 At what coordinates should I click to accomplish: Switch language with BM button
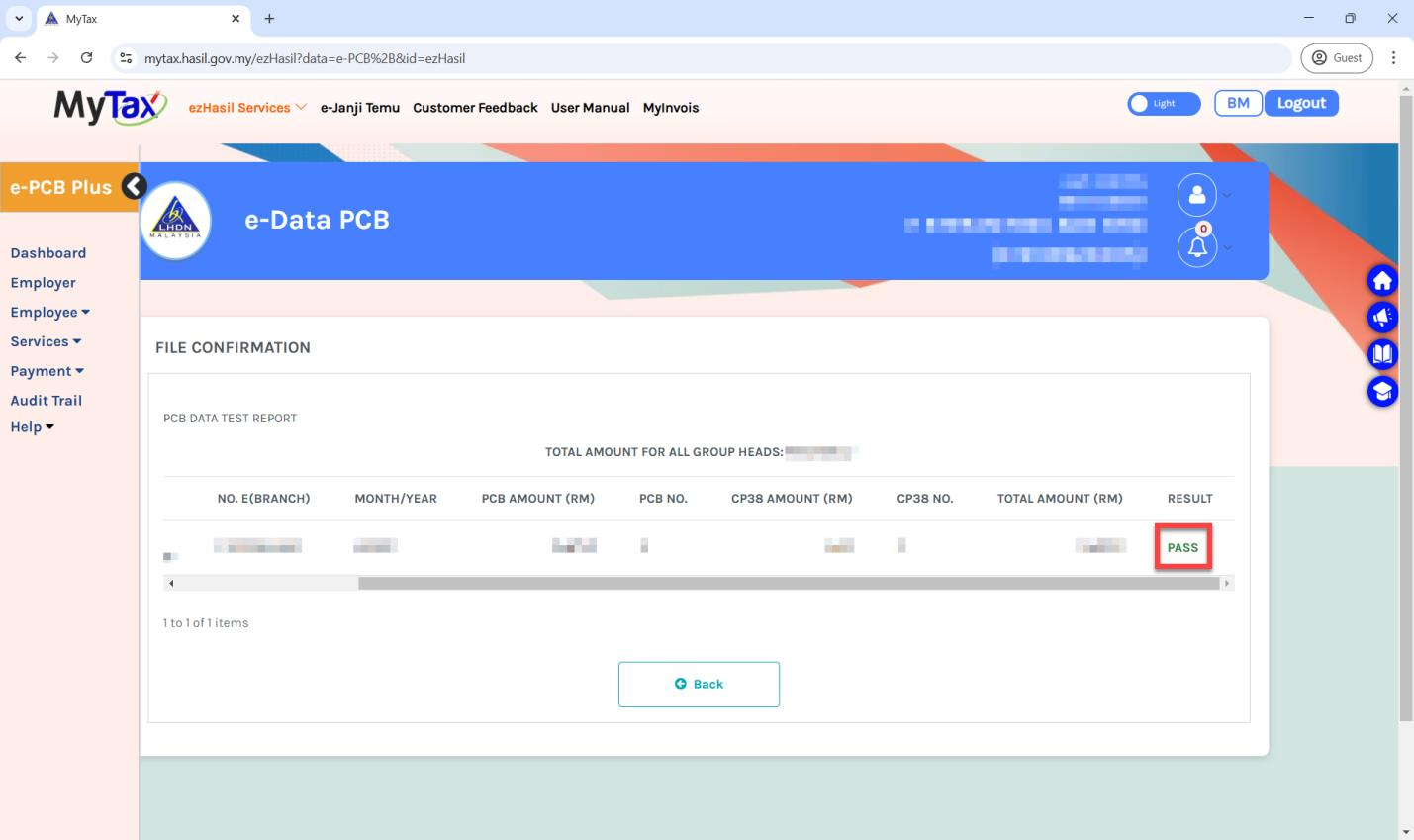point(1238,103)
